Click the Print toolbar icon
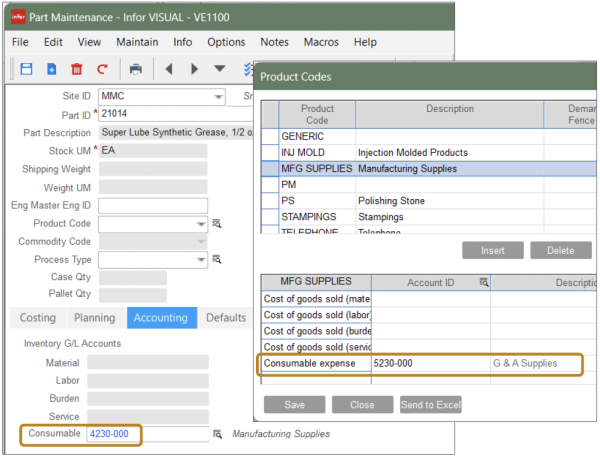 click(x=135, y=69)
